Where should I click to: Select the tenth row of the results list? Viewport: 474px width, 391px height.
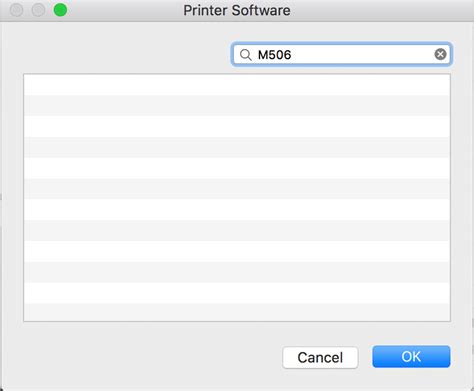237,272
